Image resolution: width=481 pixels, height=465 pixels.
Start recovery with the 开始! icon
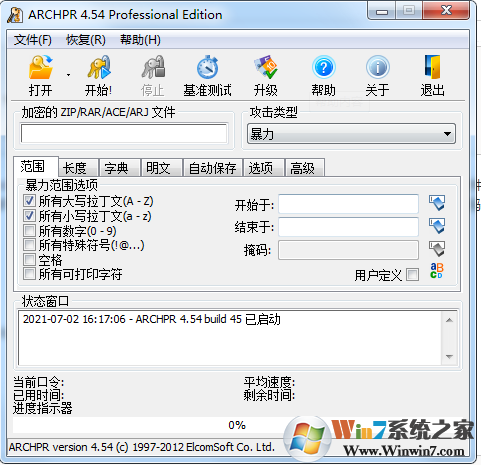[98, 68]
